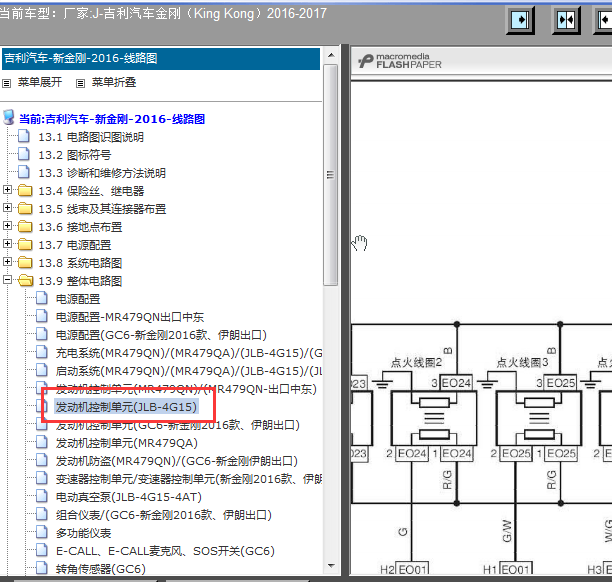Select the 电源配置 page under 13.9
This screenshot has height=582, width=612.
[x=78, y=299]
